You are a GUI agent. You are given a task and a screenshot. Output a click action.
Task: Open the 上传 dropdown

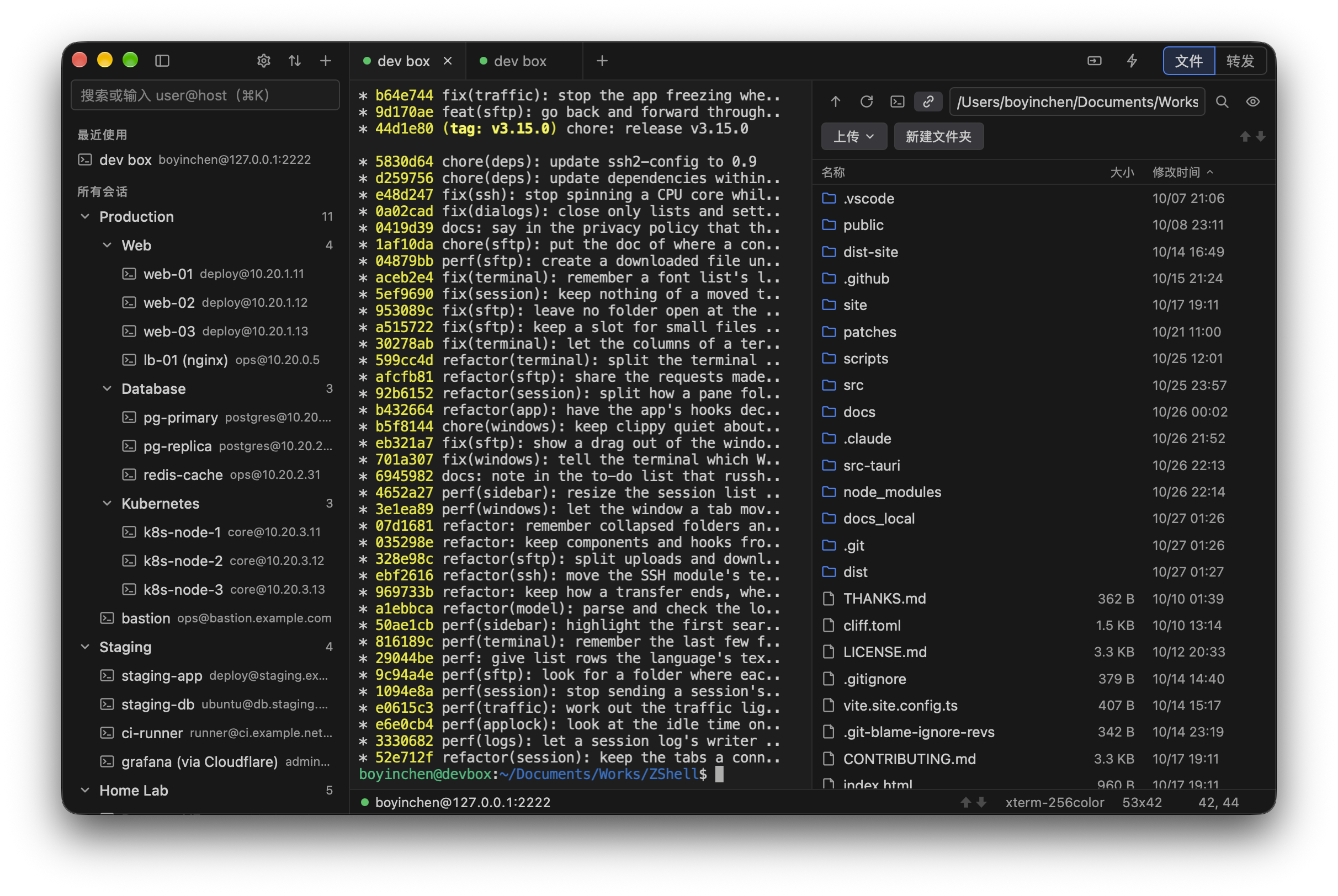854,137
